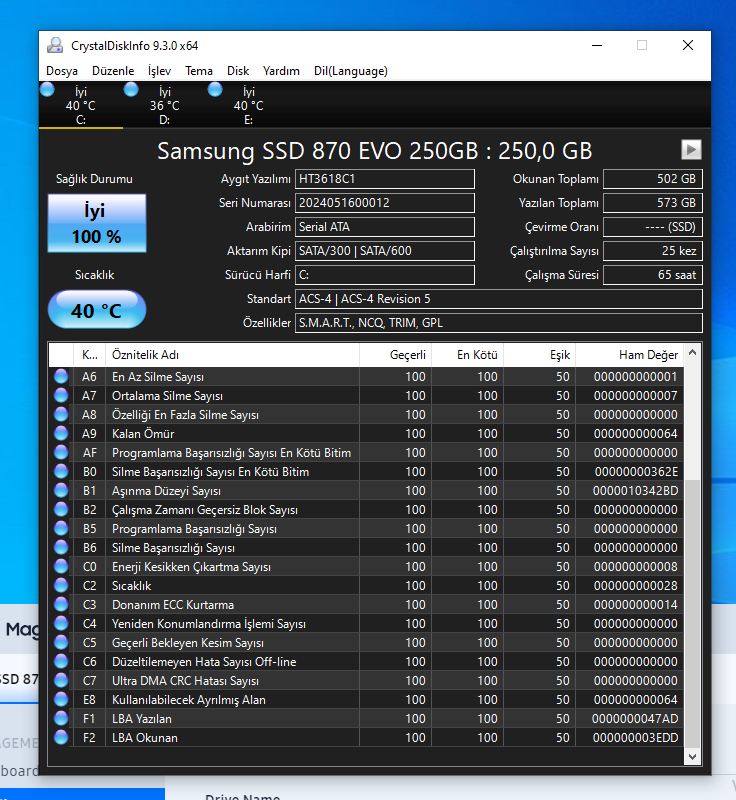Image resolution: width=736 pixels, height=800 pixels.
Task: Sort by Eşik column header
Action: point(539,355)
